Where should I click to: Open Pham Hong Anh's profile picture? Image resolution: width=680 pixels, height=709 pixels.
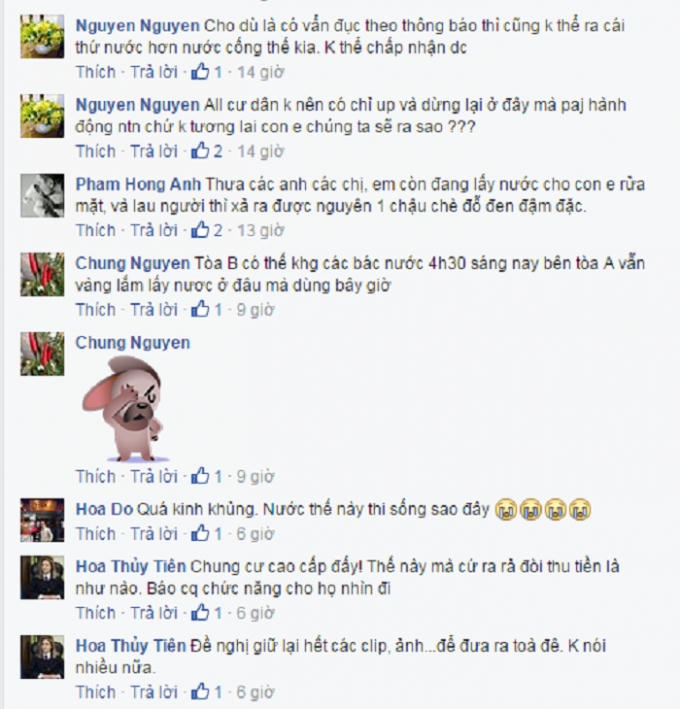[x=42, y=195]
